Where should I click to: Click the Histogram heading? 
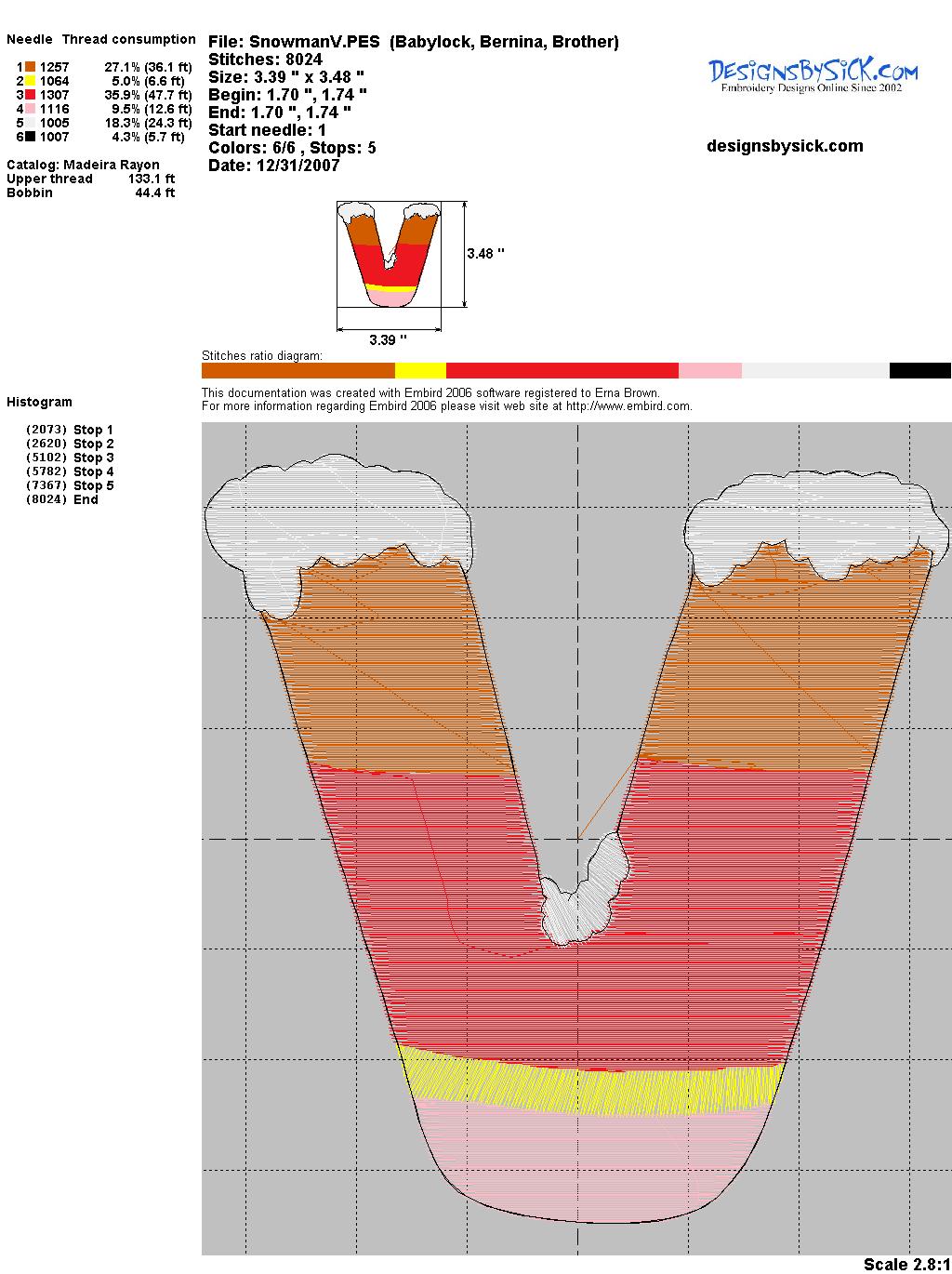(39, 402)
